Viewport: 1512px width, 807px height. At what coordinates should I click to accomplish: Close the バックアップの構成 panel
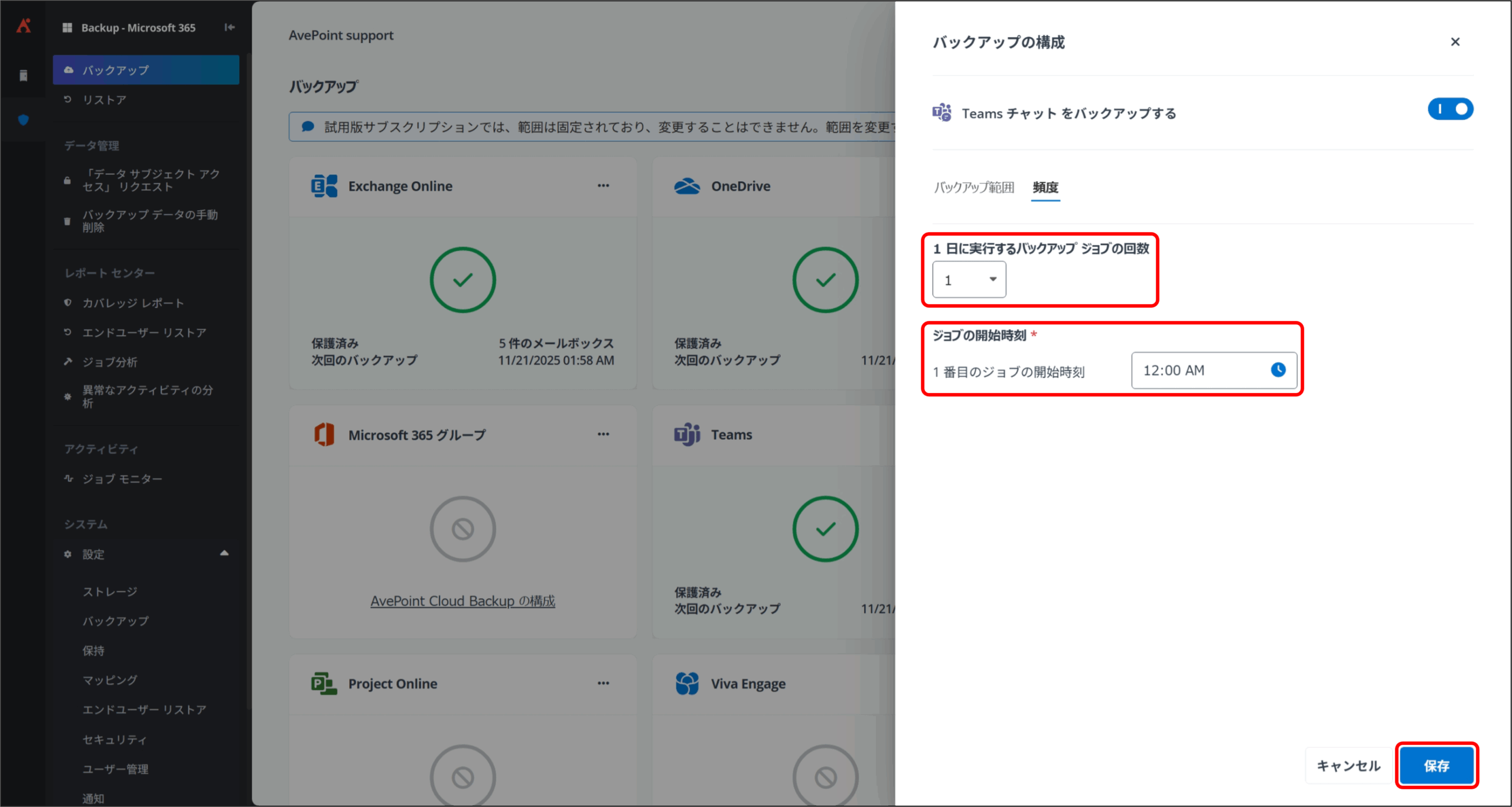(x=1455, y=42)
